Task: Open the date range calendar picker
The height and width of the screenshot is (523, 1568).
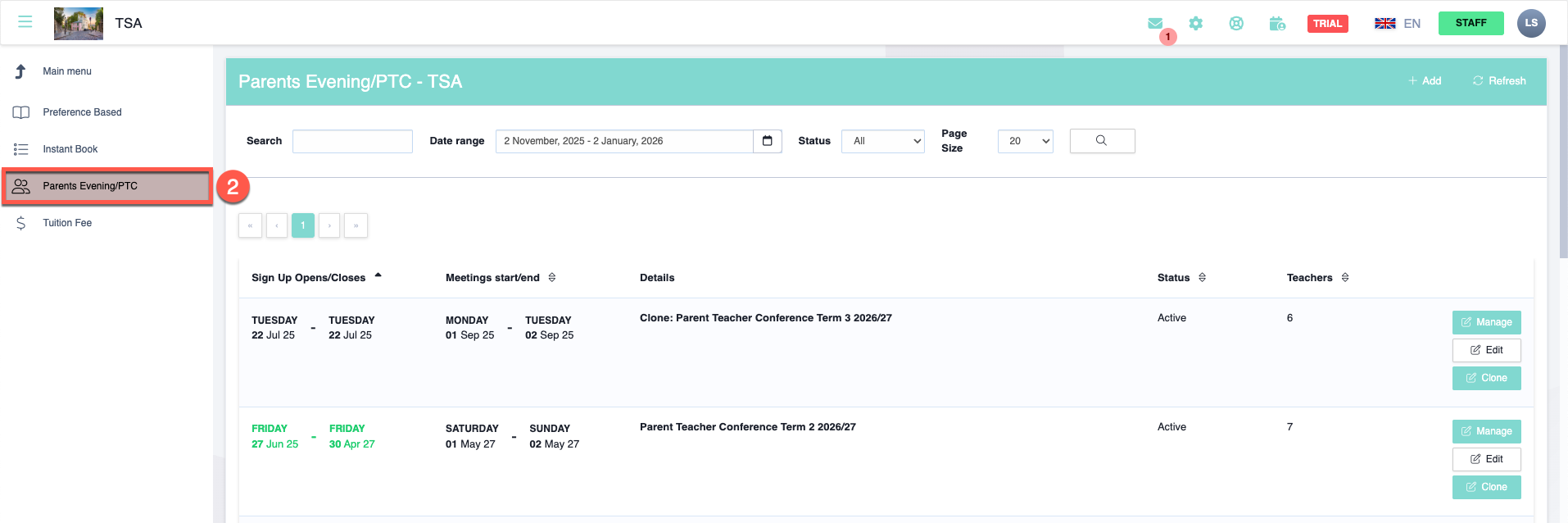Action: (x=768, y=141)
